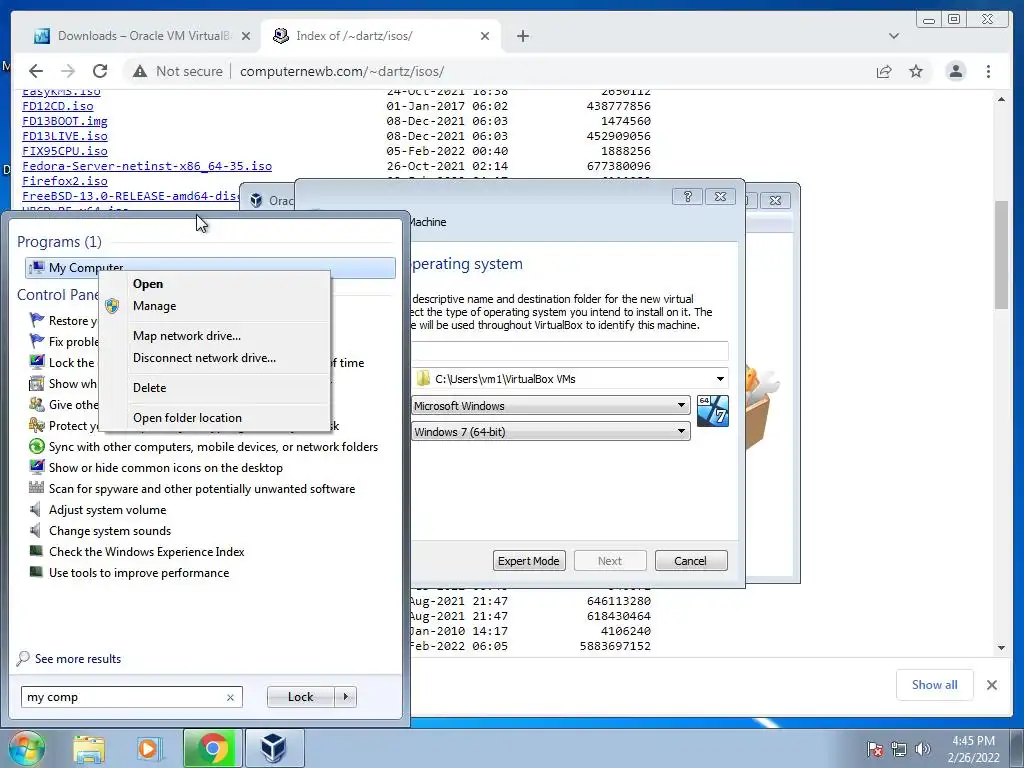Image resolution: width=1024 pixels, height=768 pixels.
Task: Click the wizard help question mark button
Action: coord(688,197)
